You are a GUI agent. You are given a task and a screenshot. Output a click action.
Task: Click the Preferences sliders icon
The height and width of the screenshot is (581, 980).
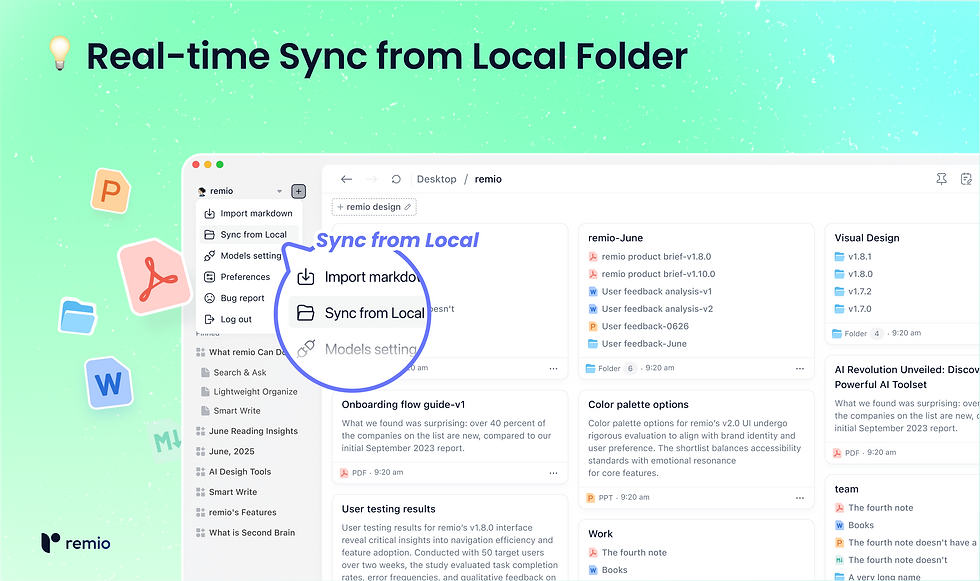click(209, 277)
